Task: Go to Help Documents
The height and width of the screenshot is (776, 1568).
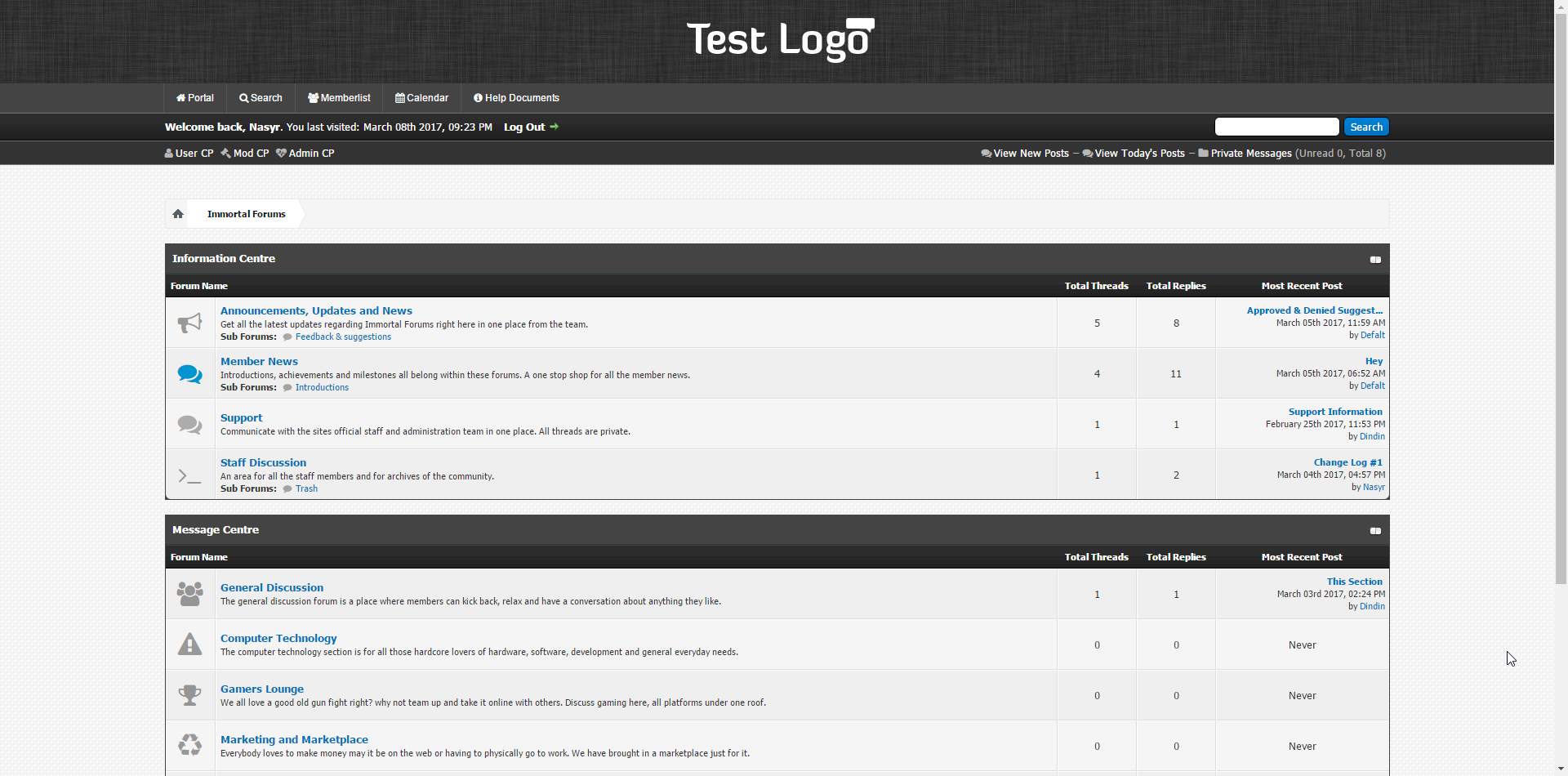Action: pyautogui.click(x=516, y=98)
